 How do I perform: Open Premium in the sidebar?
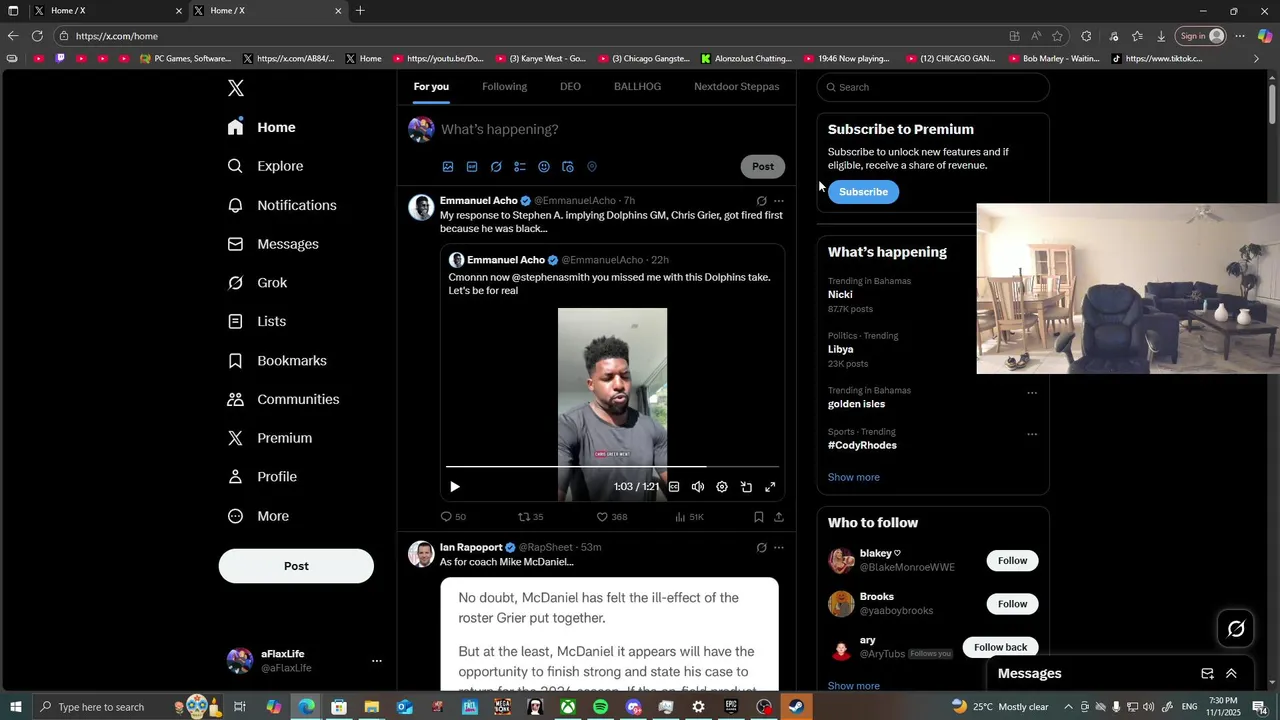point(271,438)
